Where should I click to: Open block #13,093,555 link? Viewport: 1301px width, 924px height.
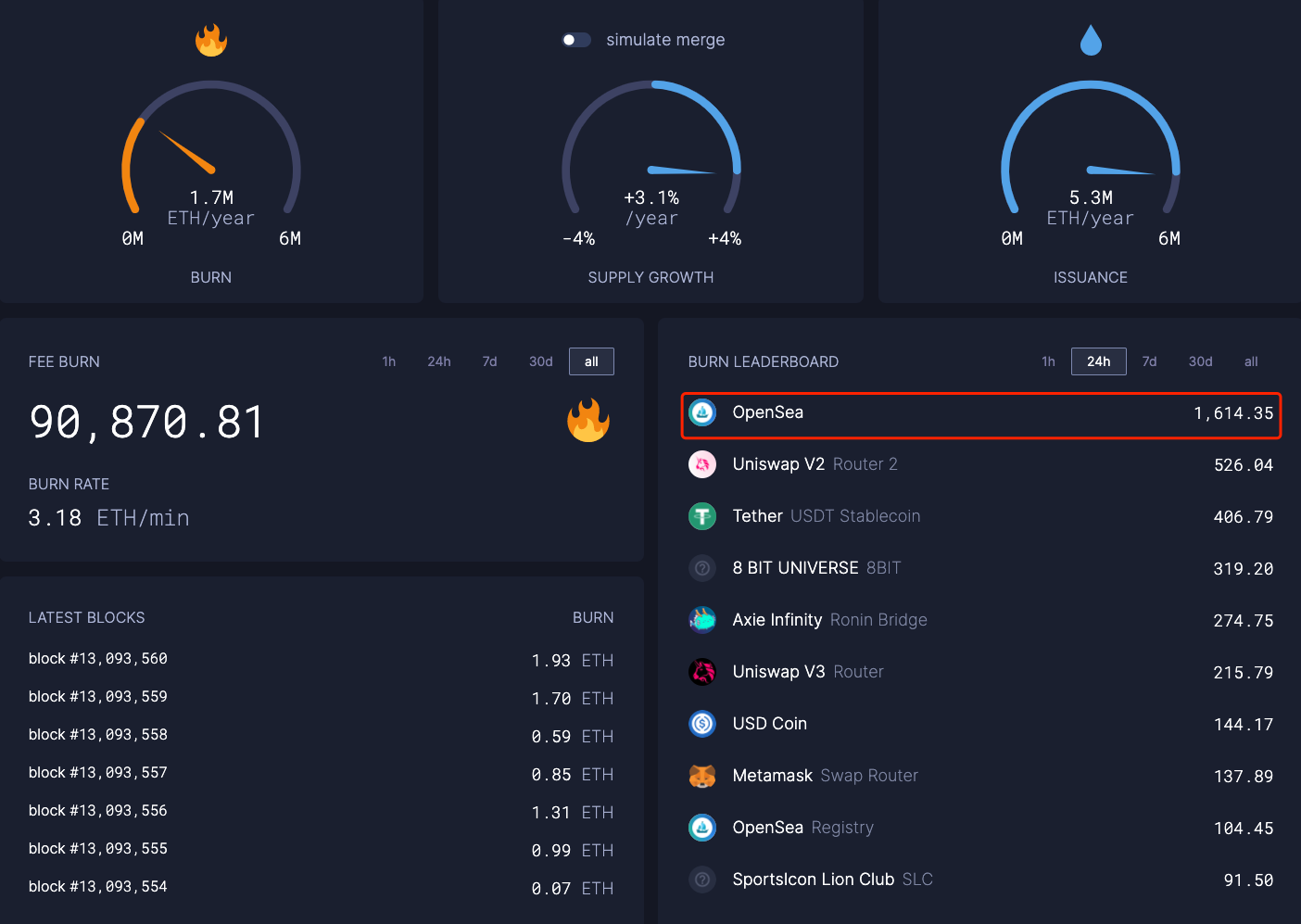tap(98, 849)
